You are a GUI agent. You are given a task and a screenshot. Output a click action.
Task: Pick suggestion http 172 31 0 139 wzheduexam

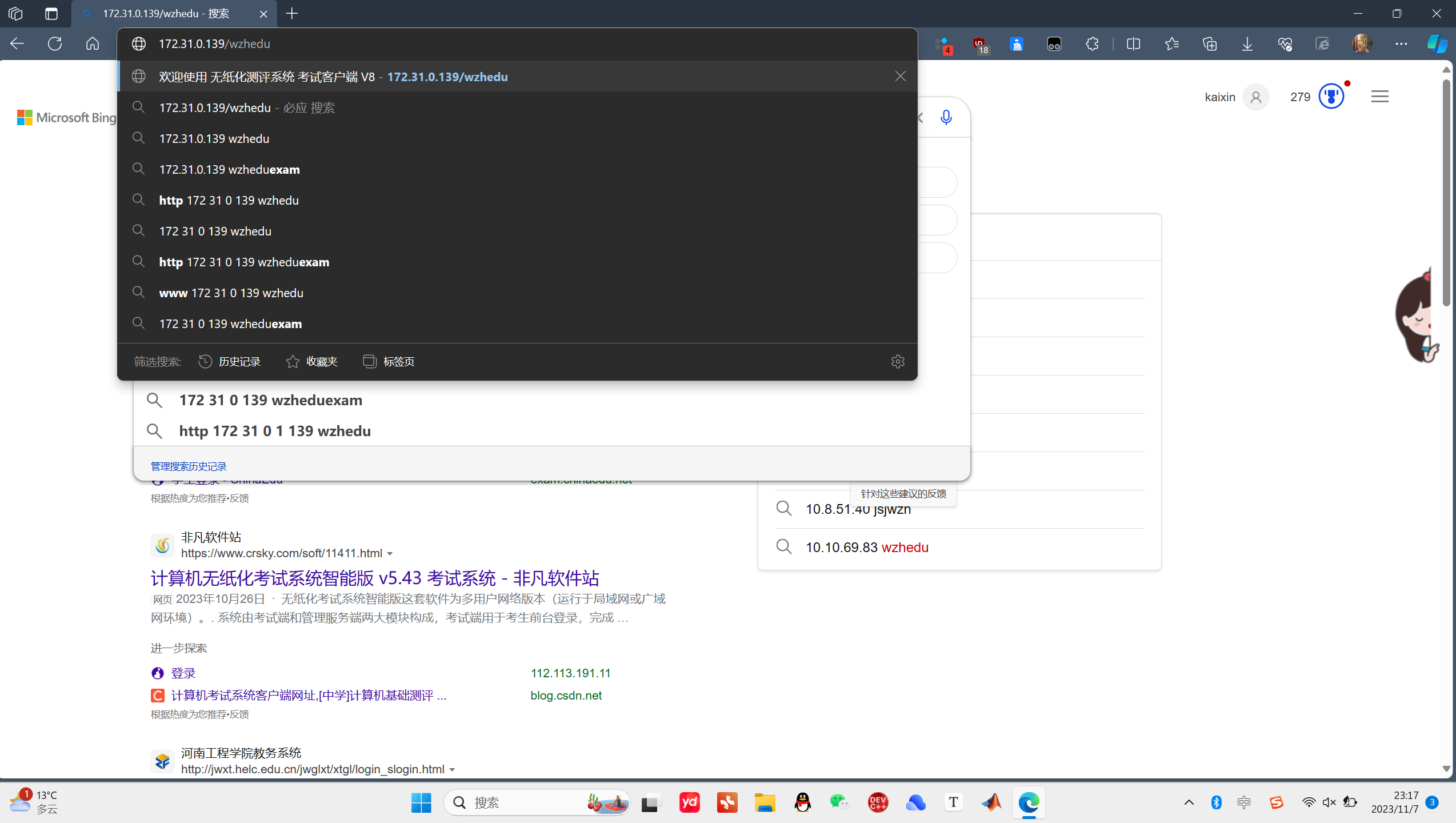pyautogui.click(x=517, y=262)
